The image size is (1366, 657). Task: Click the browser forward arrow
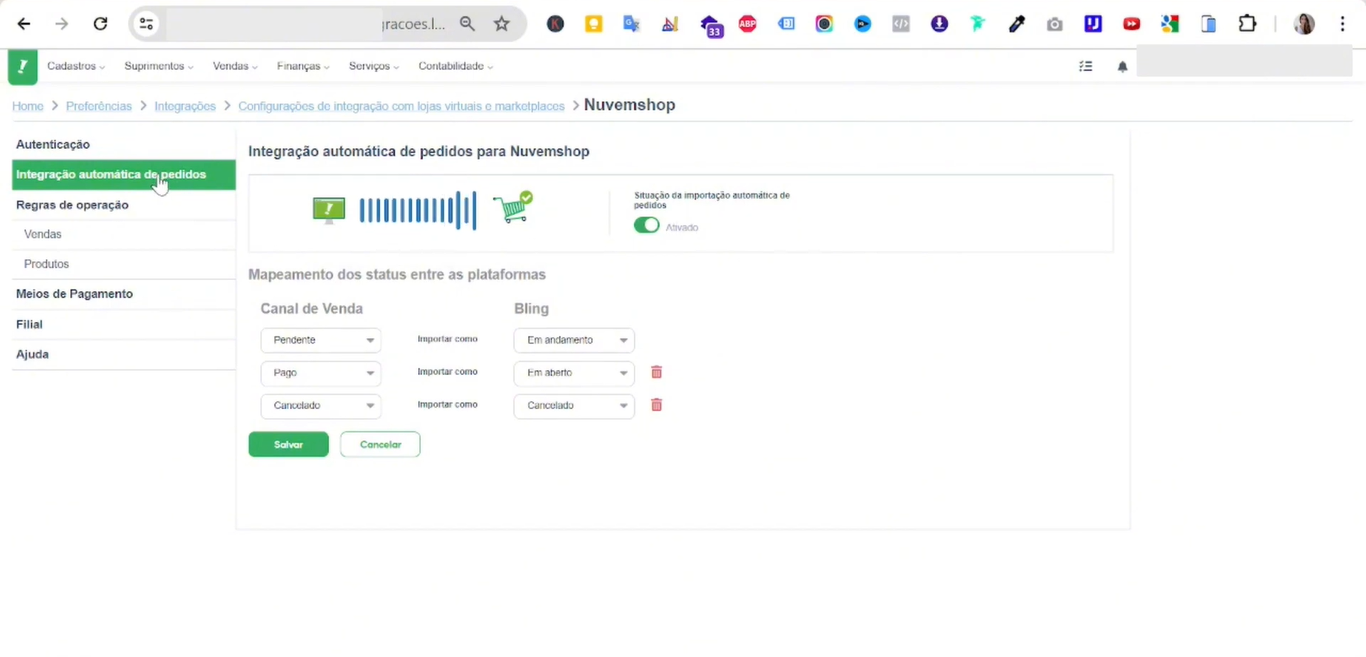(62, 24)
